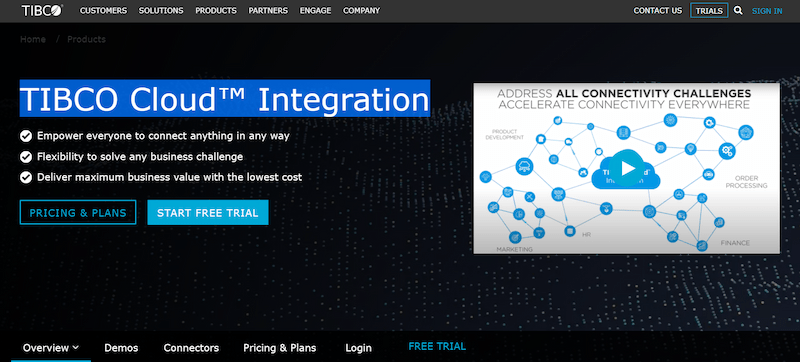The height and width of the screenshot is (362, 800).
Task: Go to Home breadcrumb
Action: point(33,39)
